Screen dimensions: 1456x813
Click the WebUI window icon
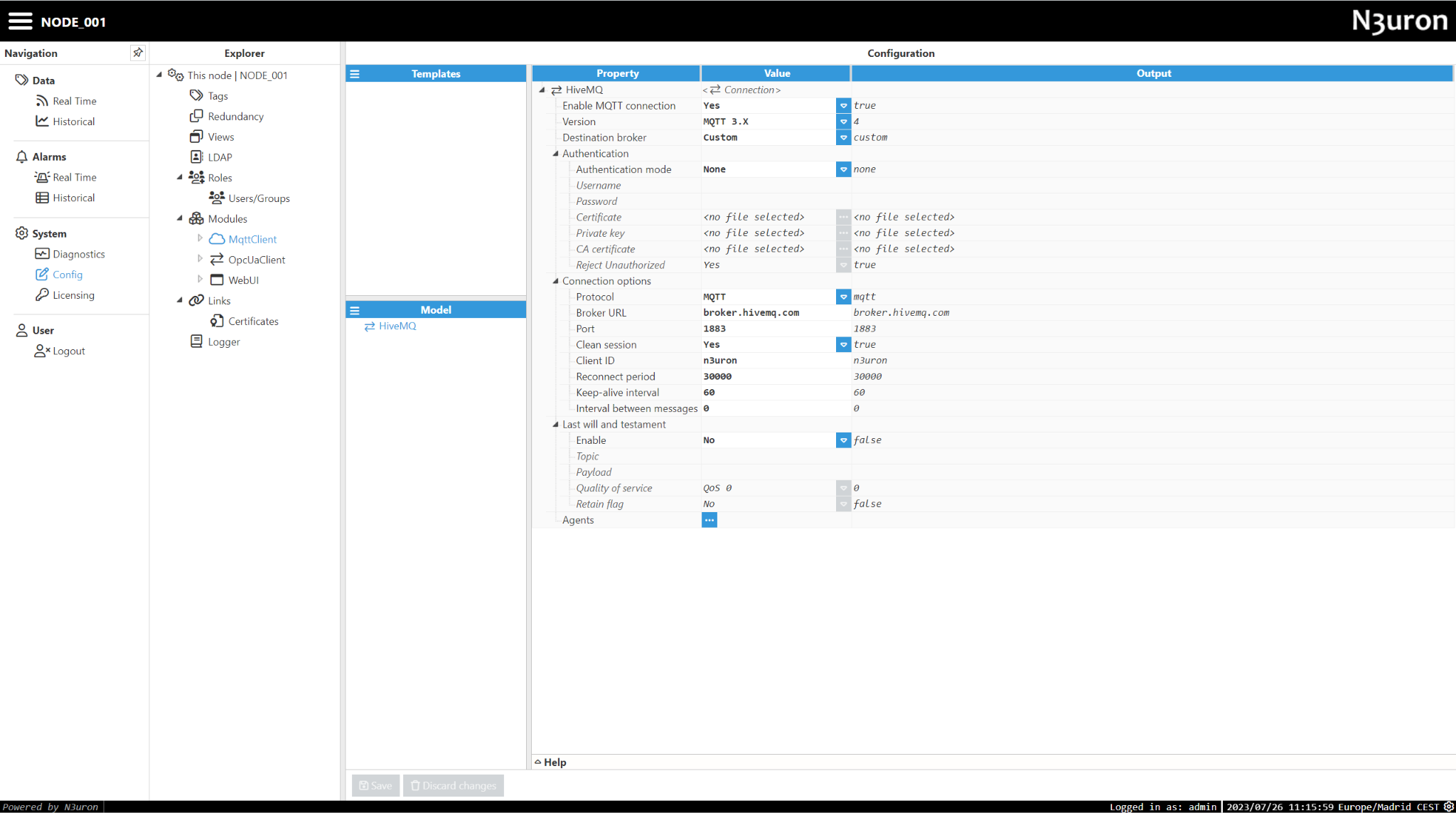pyautogui.click(x=217, y=280)
